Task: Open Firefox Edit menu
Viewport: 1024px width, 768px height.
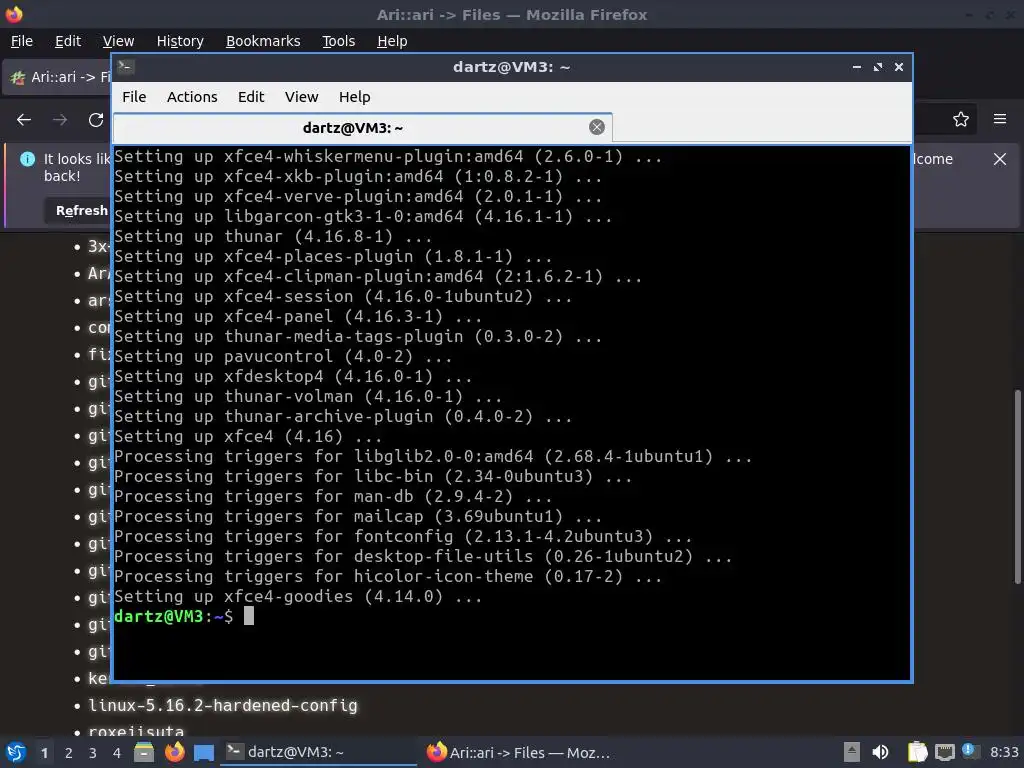Action: [x=68, y=41]
